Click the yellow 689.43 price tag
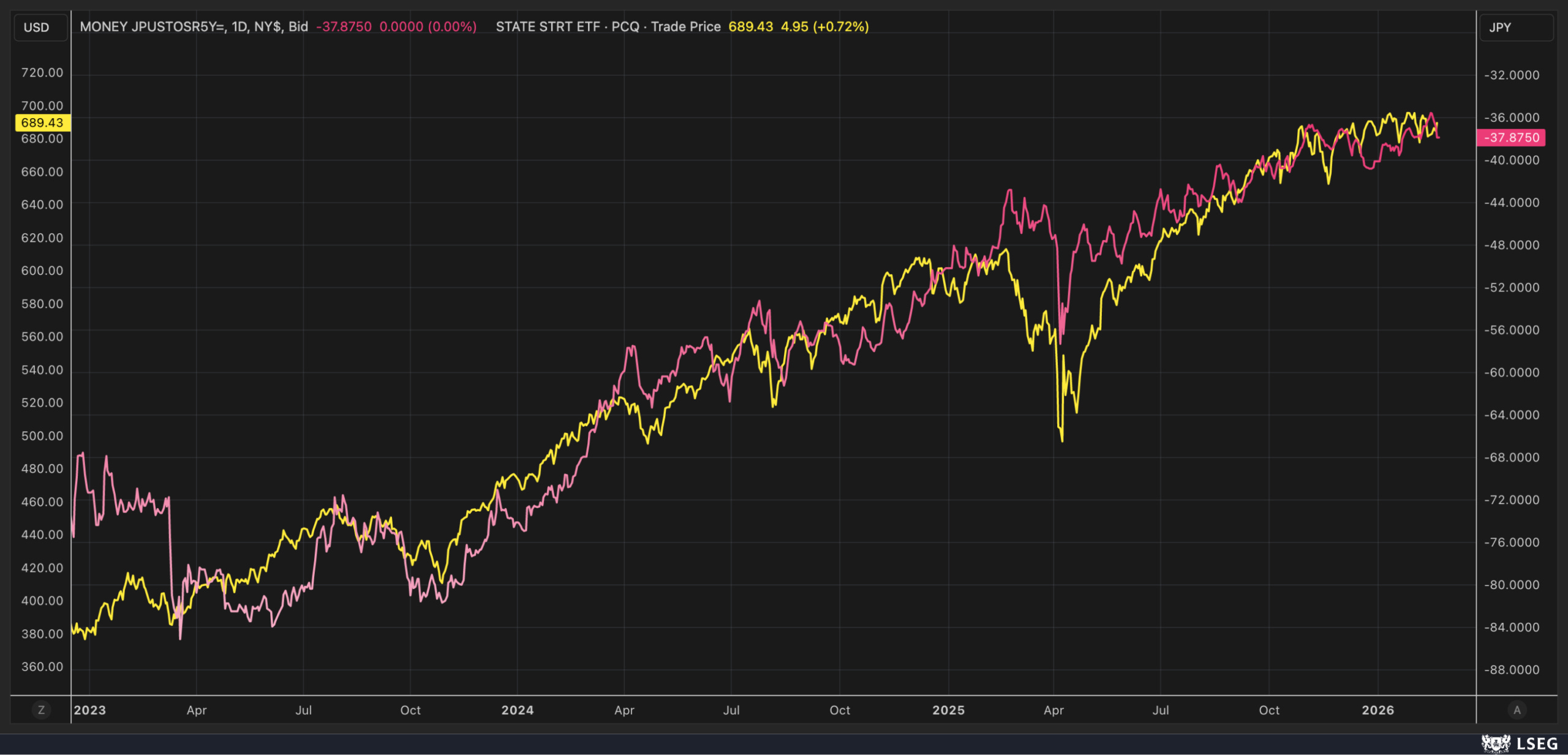1568x755 pixels. 42,122
